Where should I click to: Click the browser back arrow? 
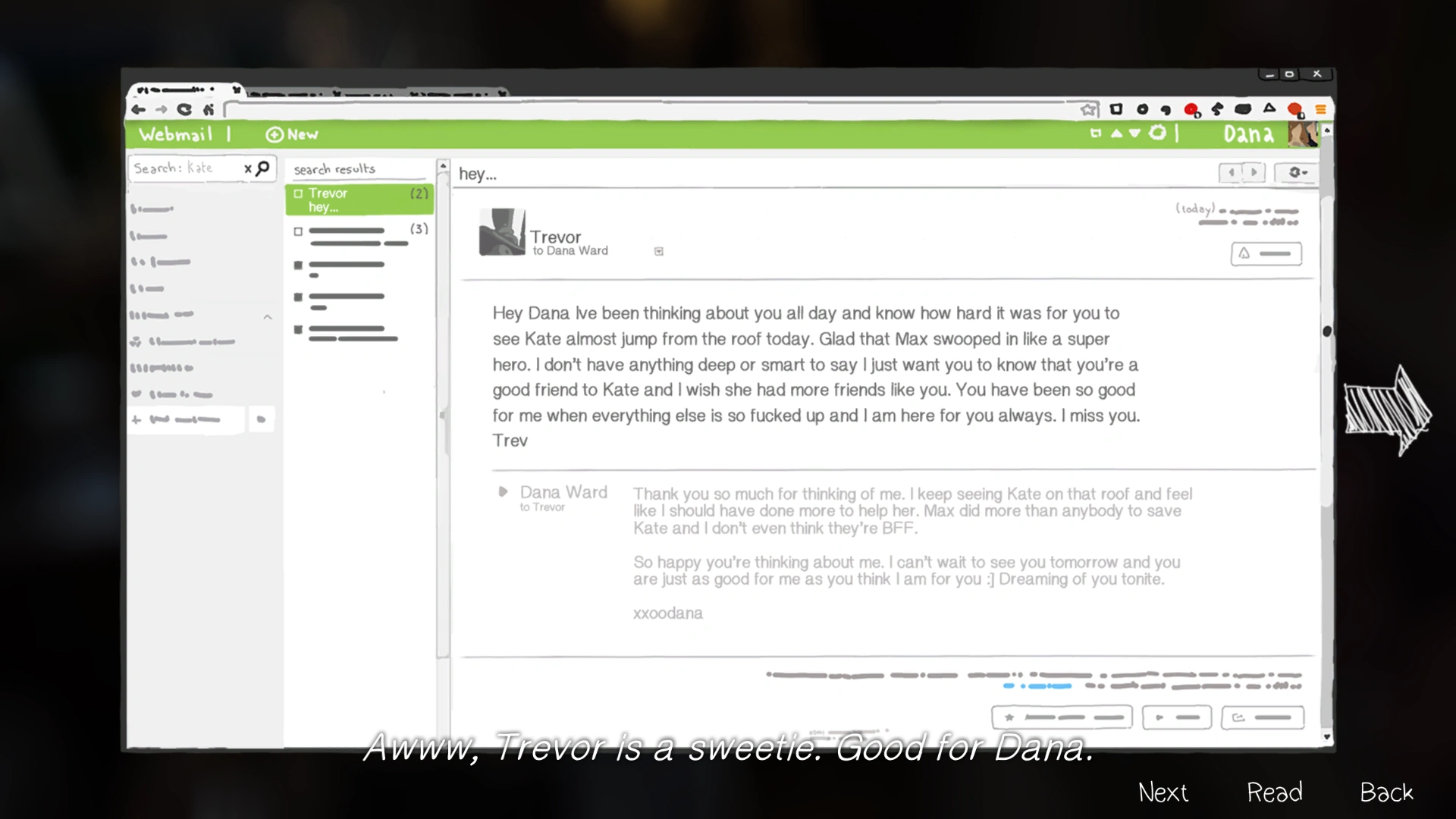[138, 110]
